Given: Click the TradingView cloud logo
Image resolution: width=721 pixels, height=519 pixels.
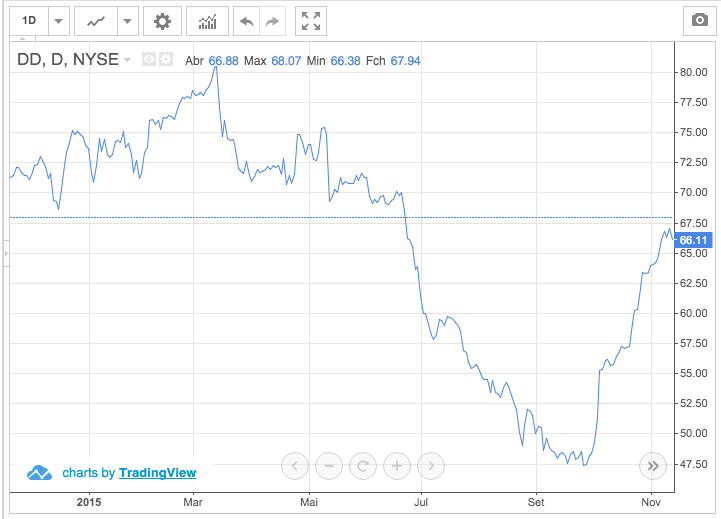Looking at the screenshot, I should coord(39,473).
